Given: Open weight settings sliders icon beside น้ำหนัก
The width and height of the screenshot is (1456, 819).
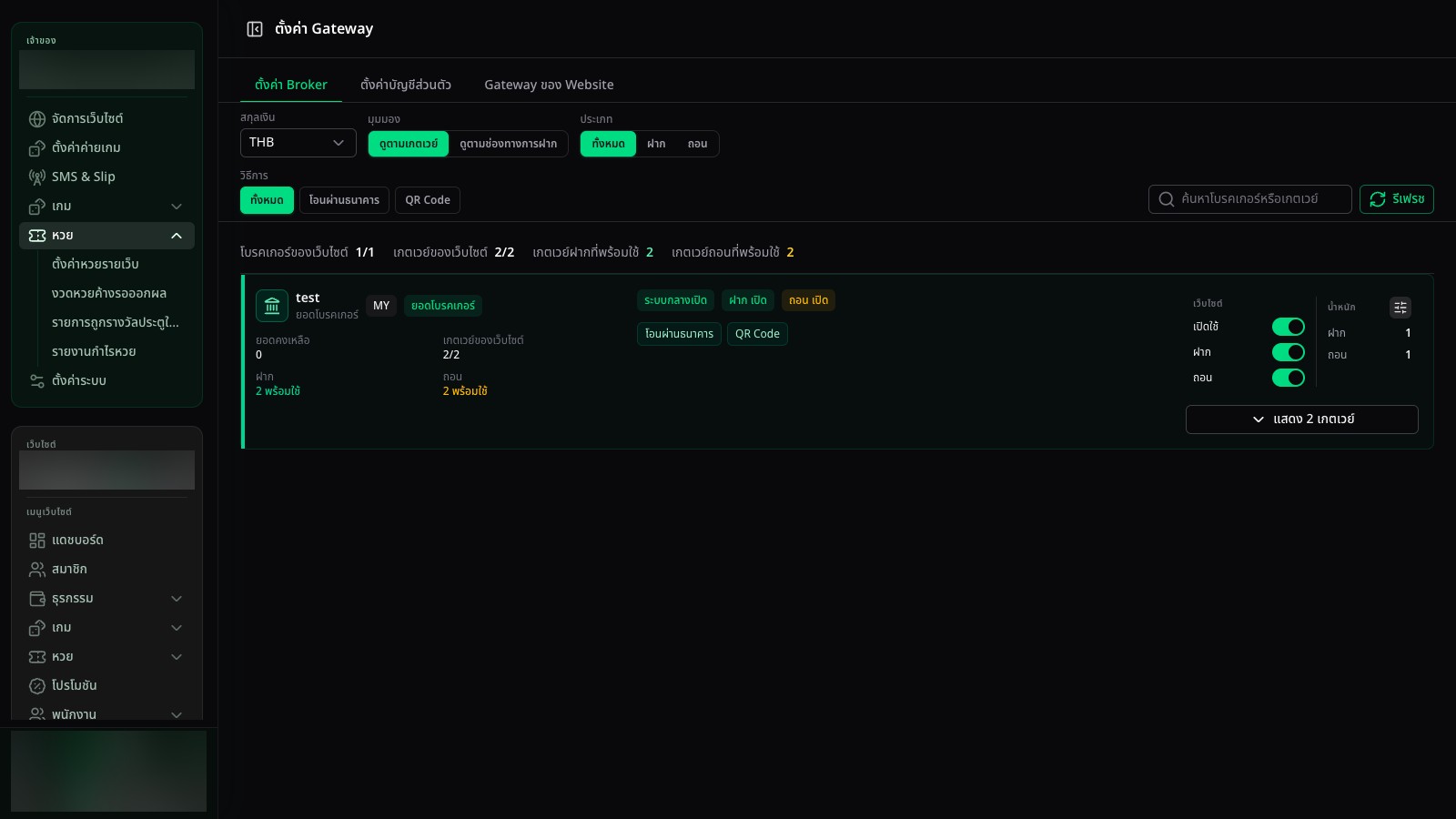Looking at the screenshot, I should 1400,308.
